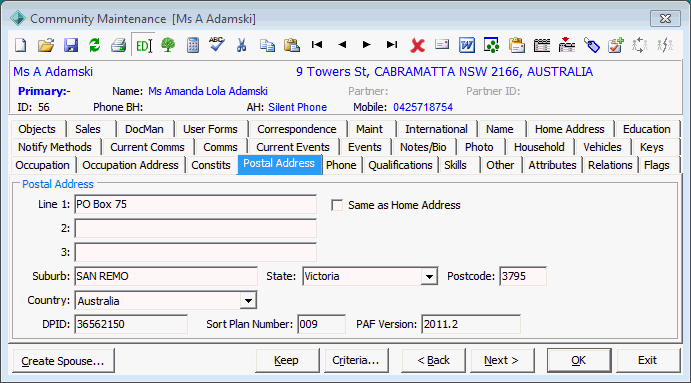Copy using the two pages icon

267,45
